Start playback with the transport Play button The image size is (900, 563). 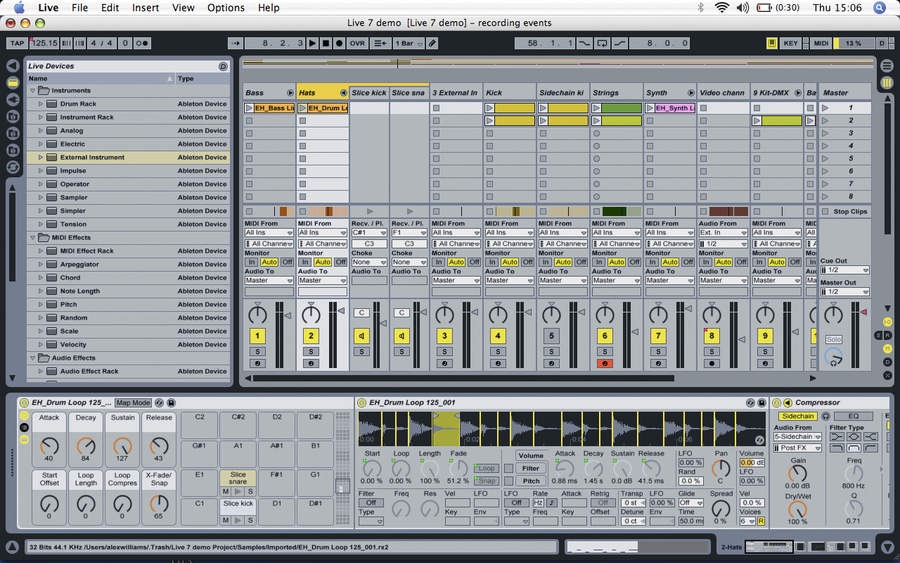coord(312,43)
